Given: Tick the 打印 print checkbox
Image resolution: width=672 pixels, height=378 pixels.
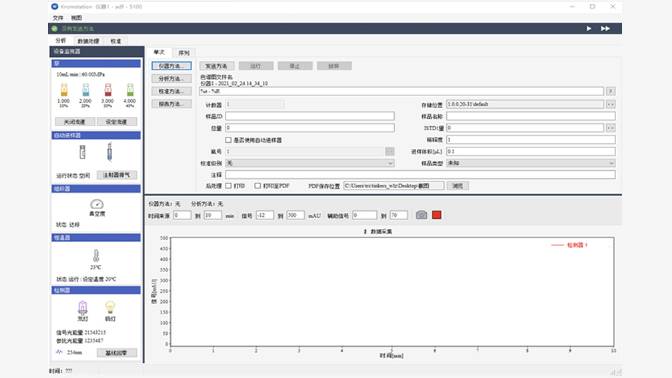Looking at the screenshot, I should click(x=228, y=186).
